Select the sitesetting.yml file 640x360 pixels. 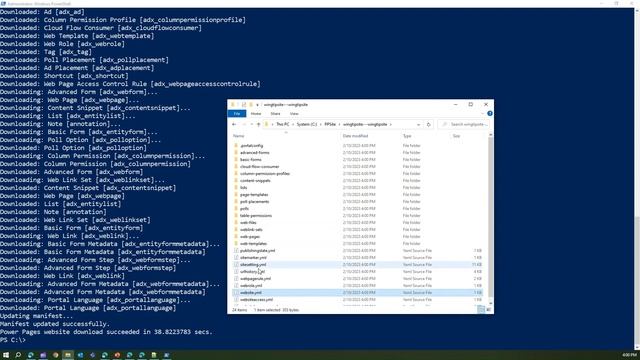click(253, 264)
